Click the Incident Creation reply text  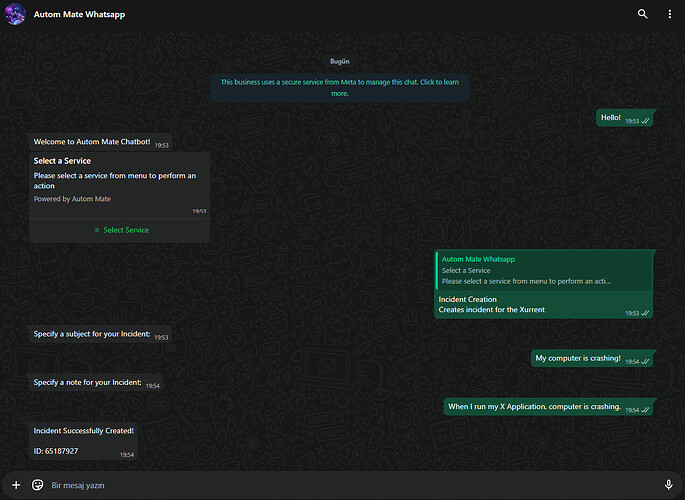point(467,300)
